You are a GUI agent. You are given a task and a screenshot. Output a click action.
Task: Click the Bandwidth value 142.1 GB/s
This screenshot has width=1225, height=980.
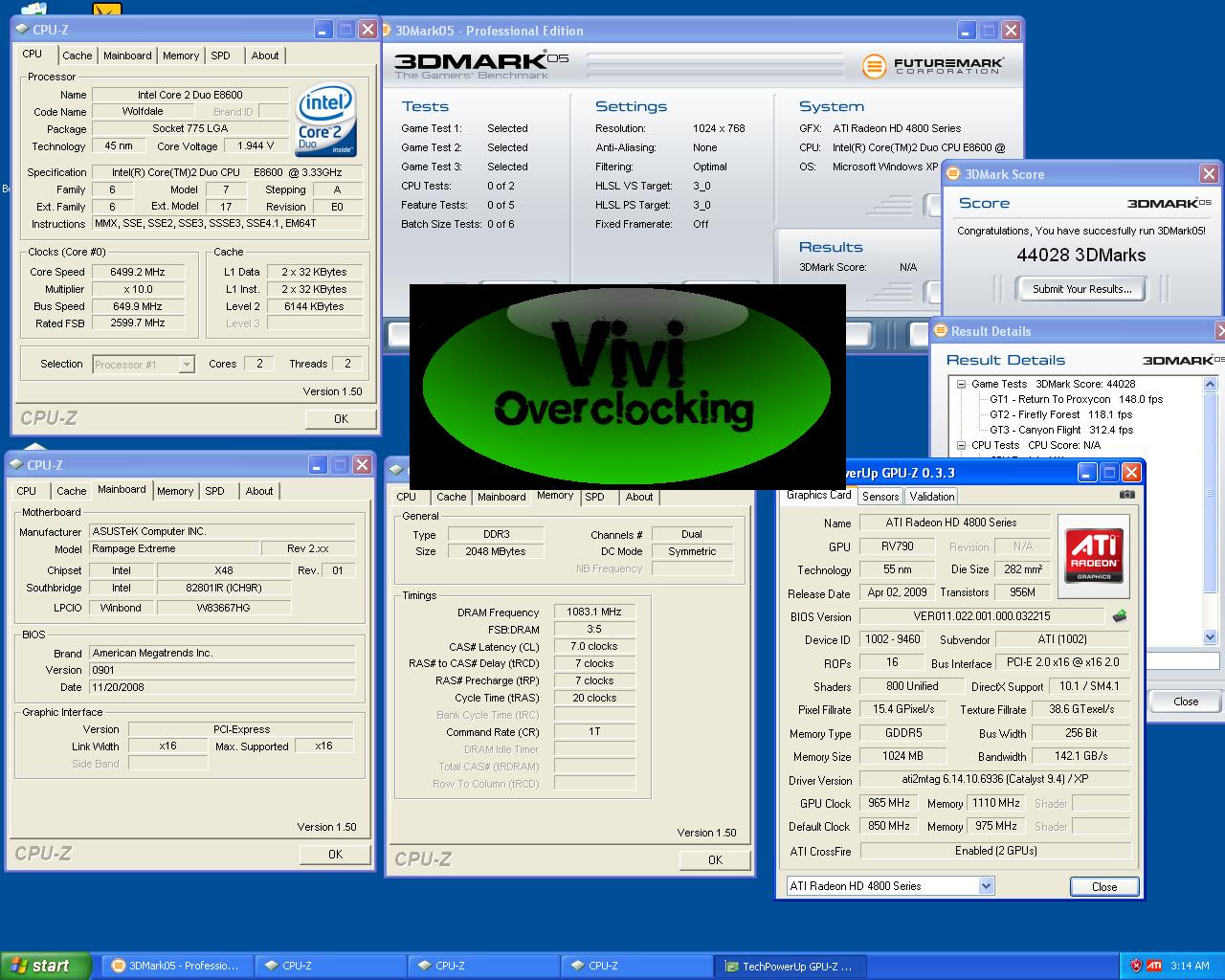1080,757
